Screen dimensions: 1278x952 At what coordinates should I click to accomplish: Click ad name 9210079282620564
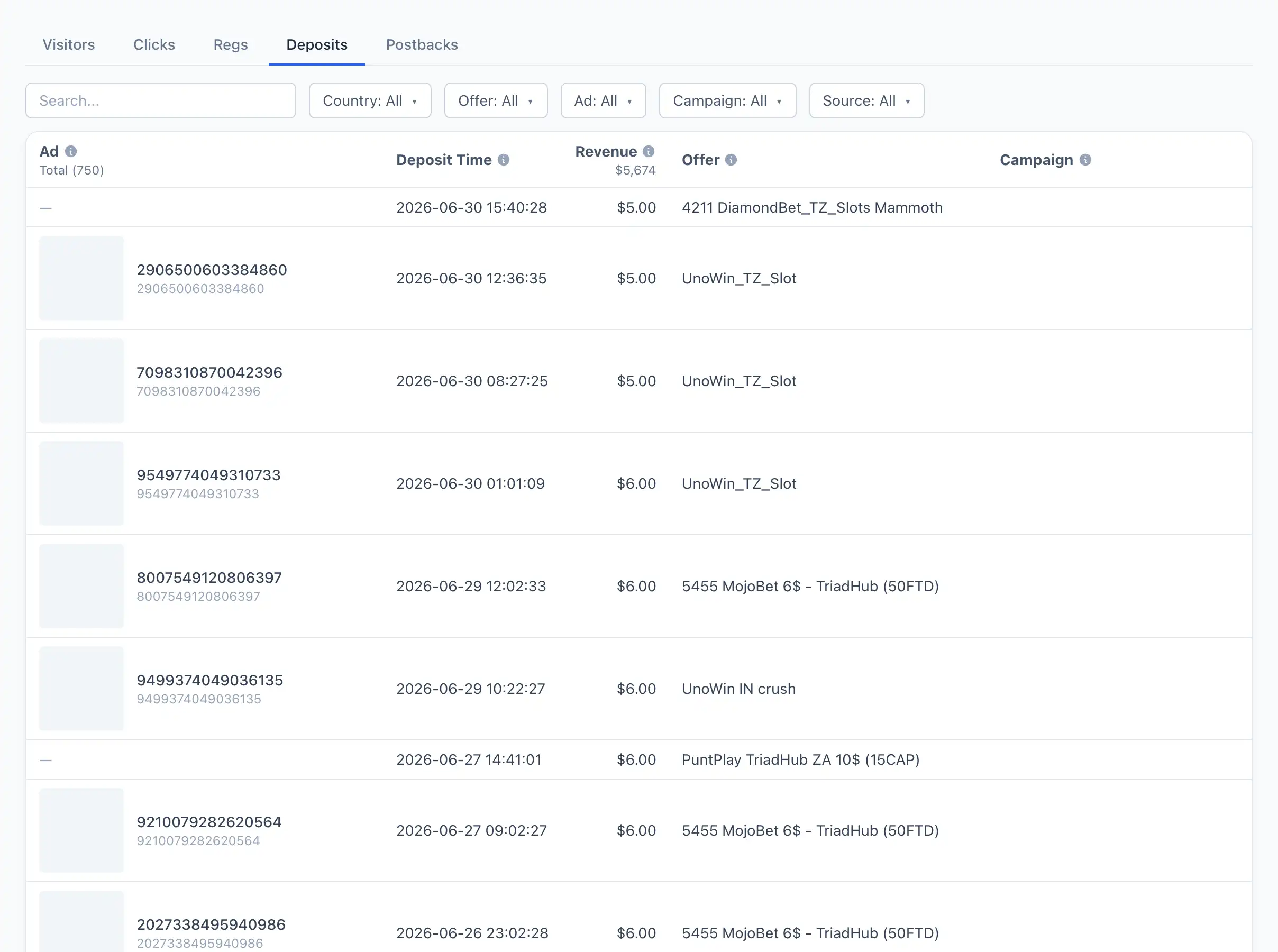point(209,822)
